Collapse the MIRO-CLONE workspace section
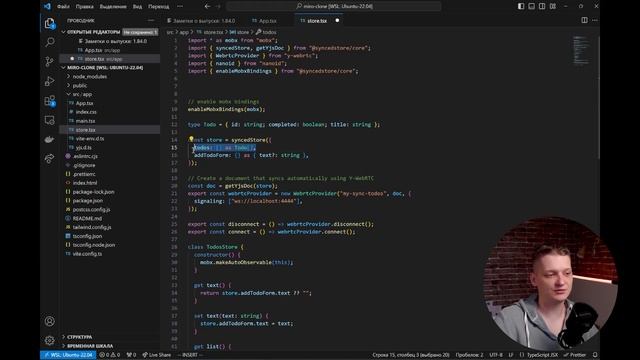This screenshot has height=360, width=640. [64, 67]
